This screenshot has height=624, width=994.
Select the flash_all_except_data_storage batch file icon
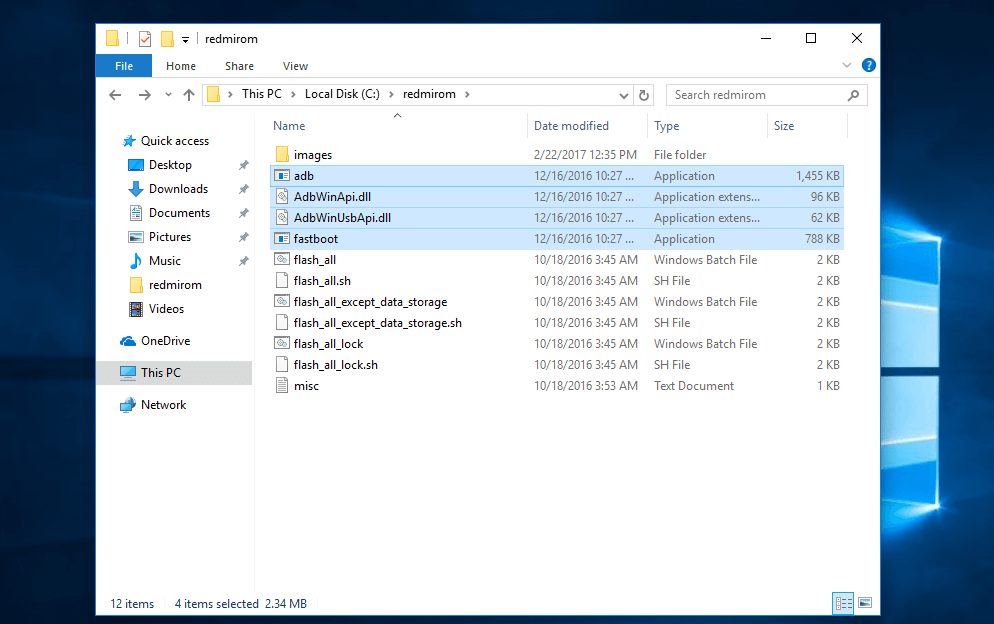282,301
